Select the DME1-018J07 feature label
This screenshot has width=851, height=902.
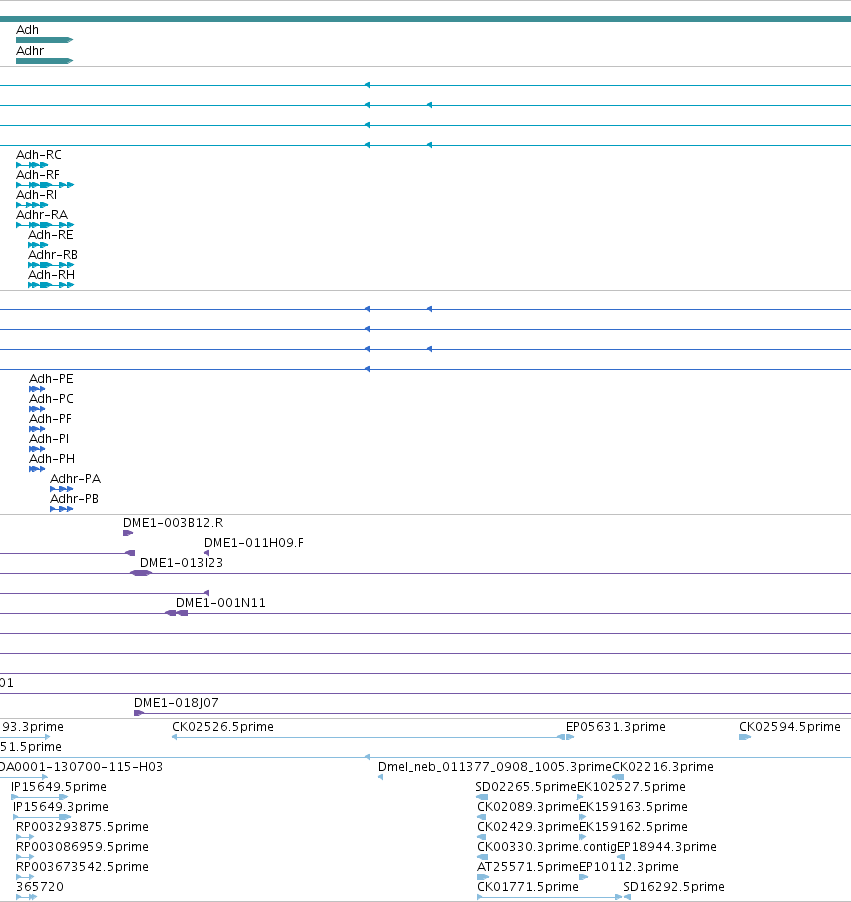pyautogui.click(x=176, y=703)
